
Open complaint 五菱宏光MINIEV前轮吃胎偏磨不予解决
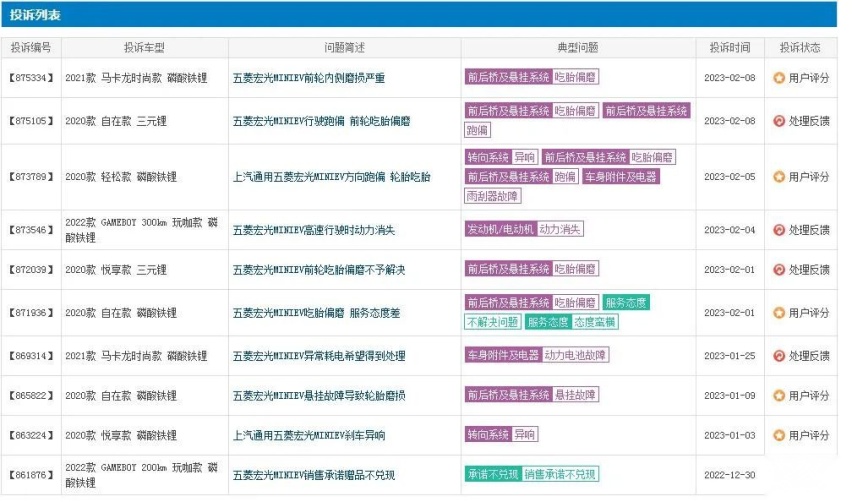(319, 270)
